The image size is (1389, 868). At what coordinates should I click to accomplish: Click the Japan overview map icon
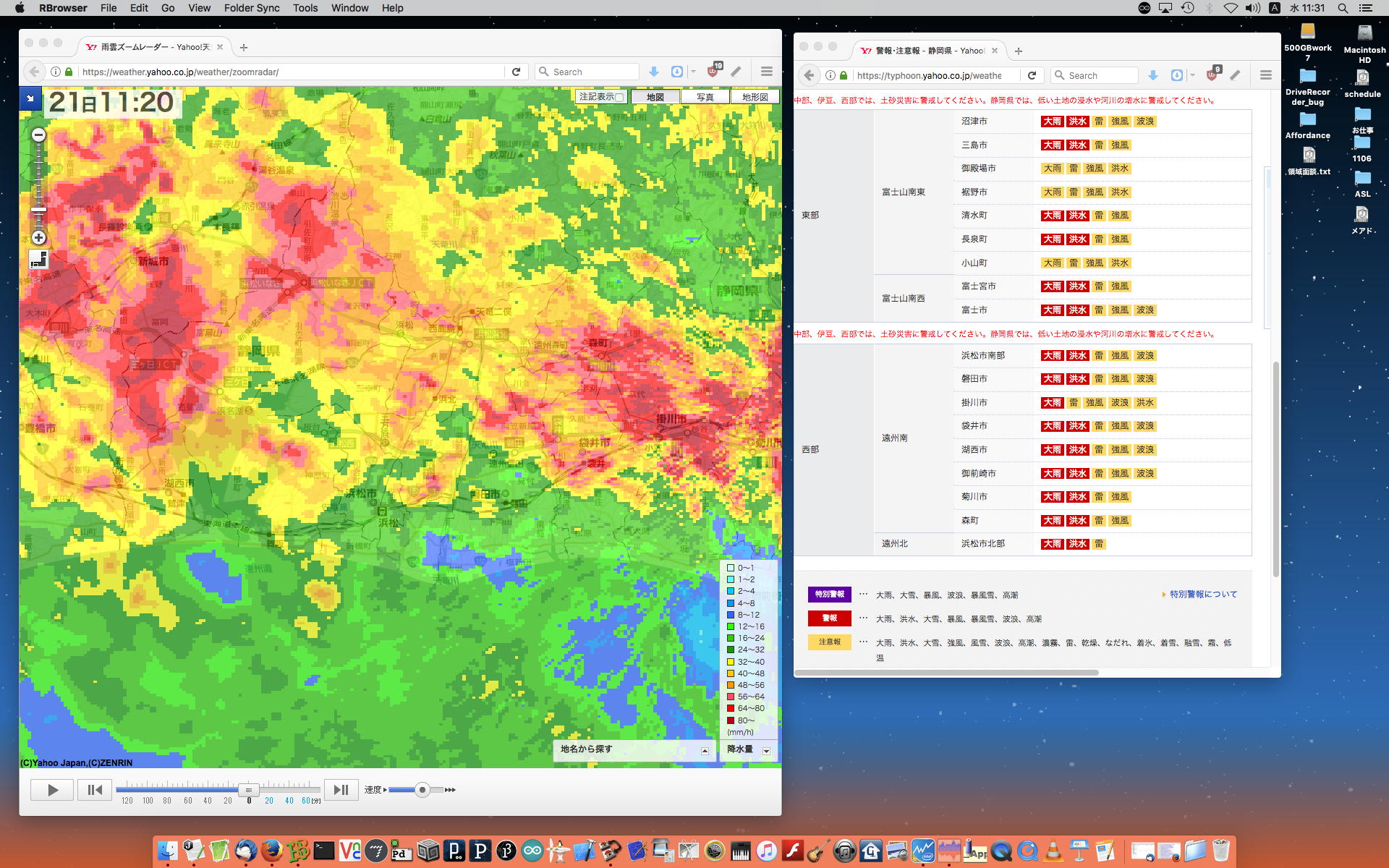[38, 259]
